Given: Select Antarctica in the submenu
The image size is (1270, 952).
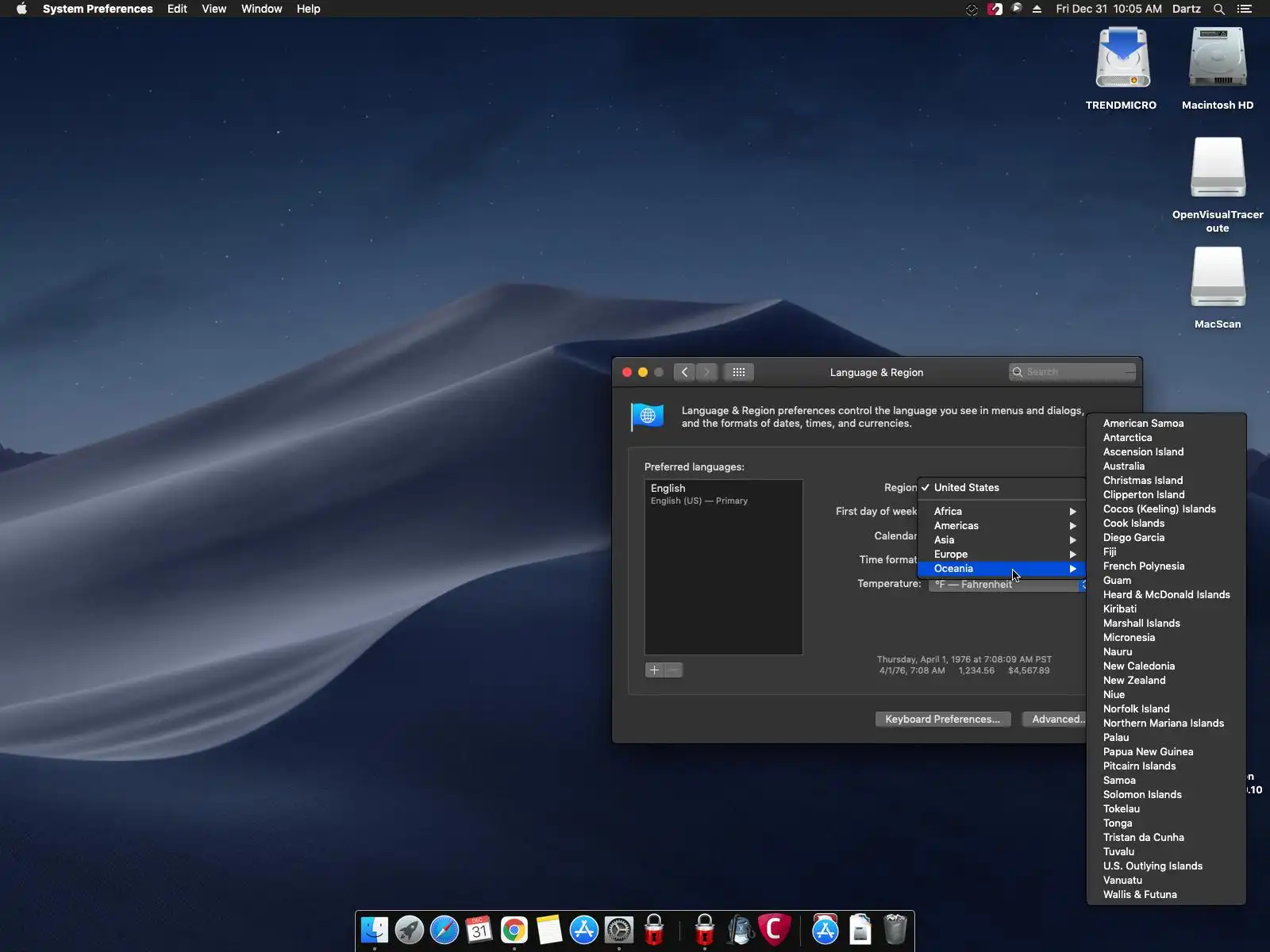Looking at the screenshot, I should pyautogui.click(x=1166, y=438).
